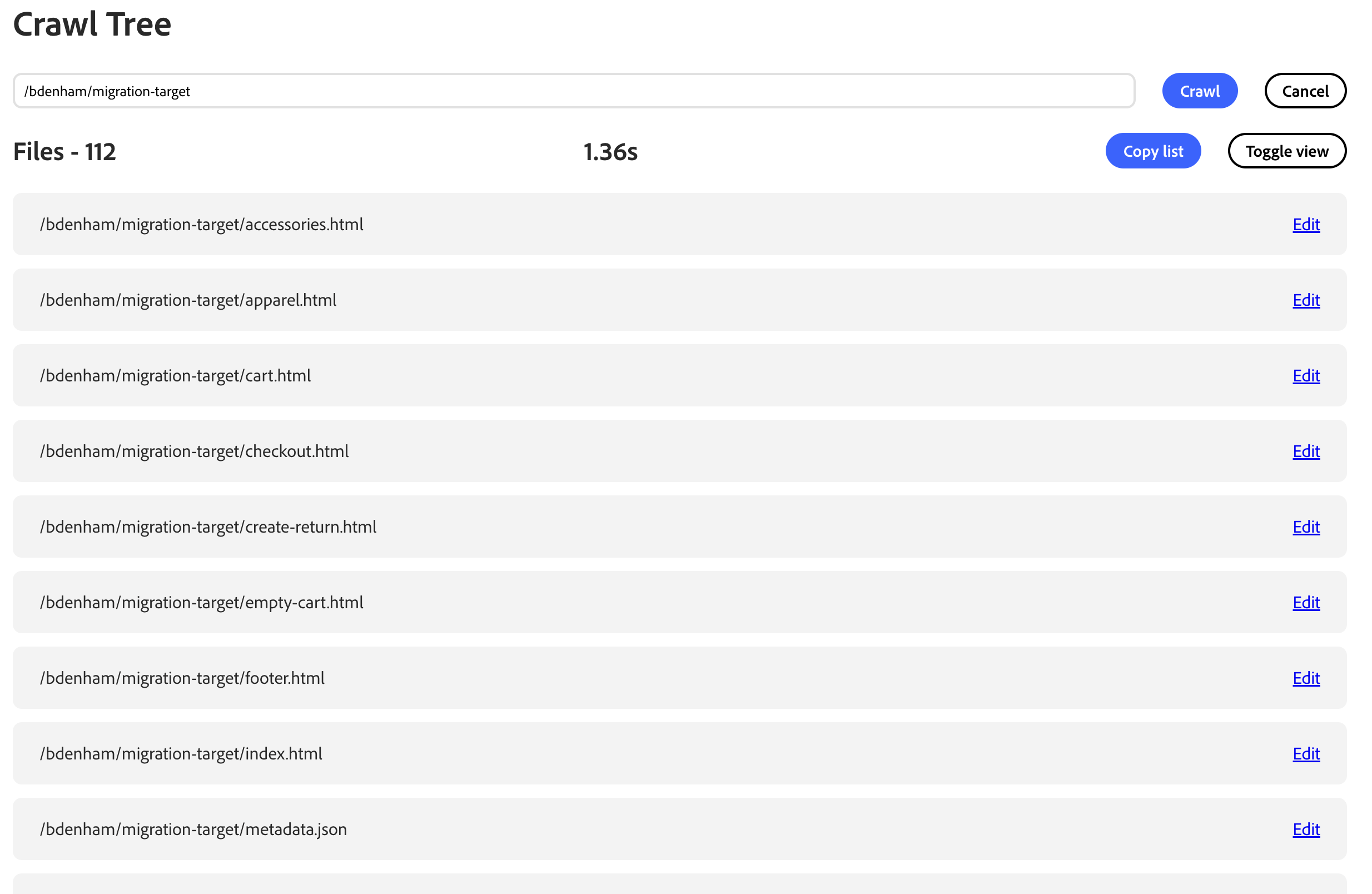Screen dimensions: 1372x894
Task: Open Edit link for apparel.html
Action: point(1306,300)
